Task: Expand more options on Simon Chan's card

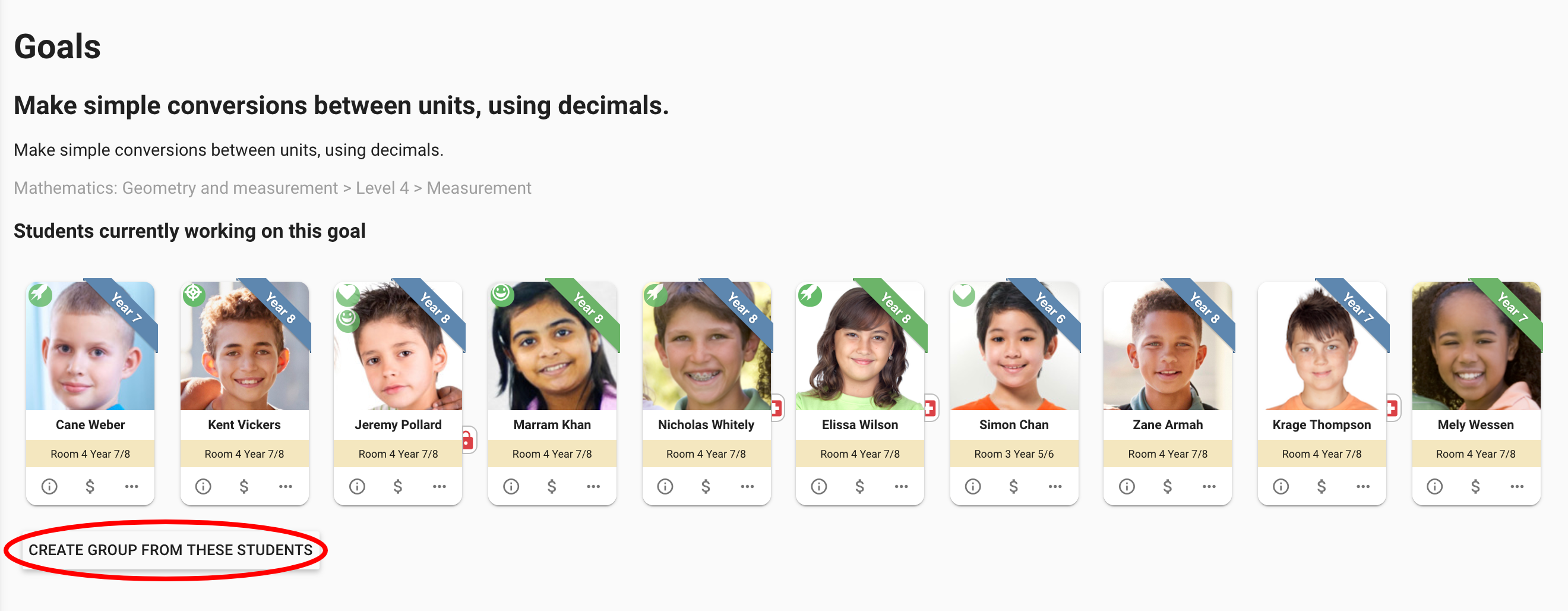Action: click(x=1055, y=486)
